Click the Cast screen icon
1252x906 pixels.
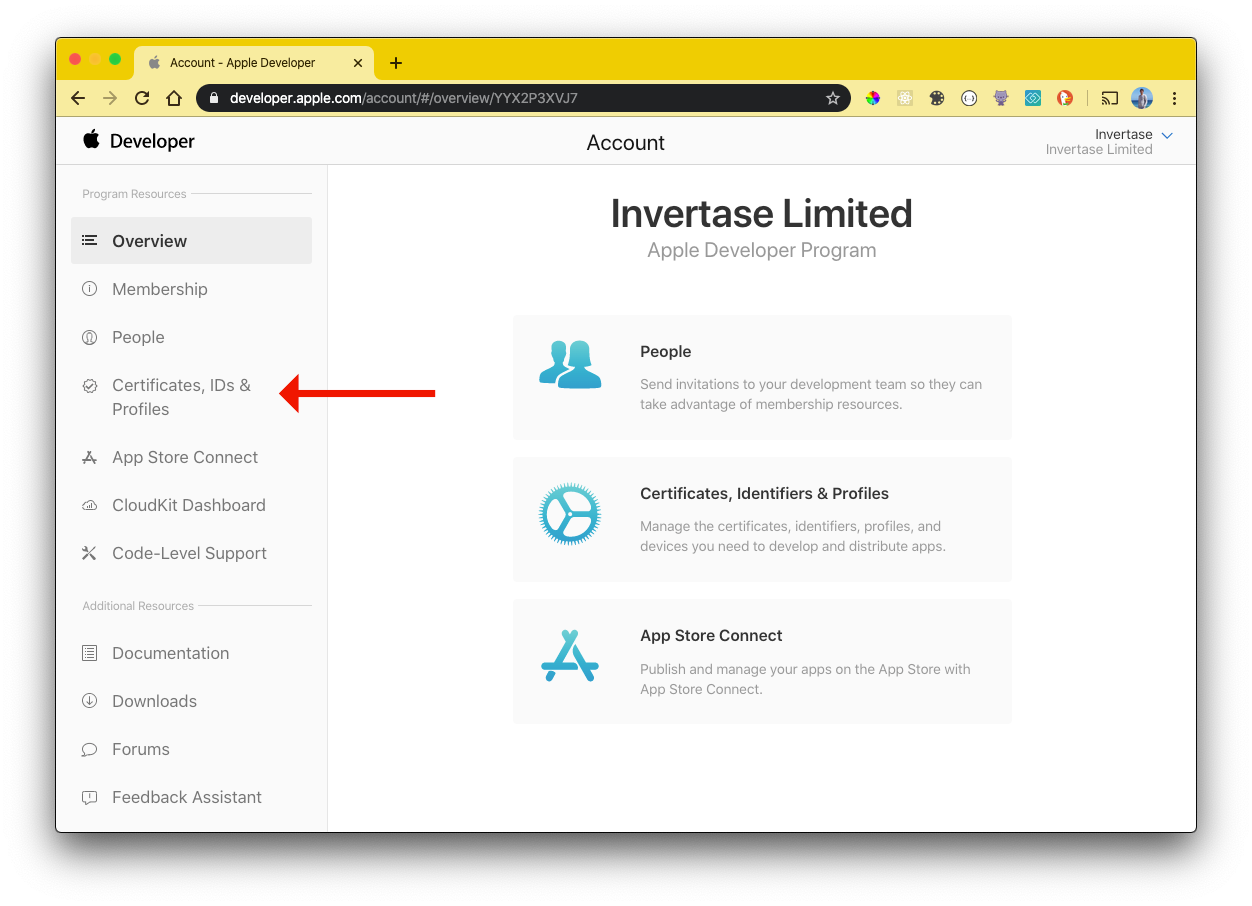[x=1109, y=98]
